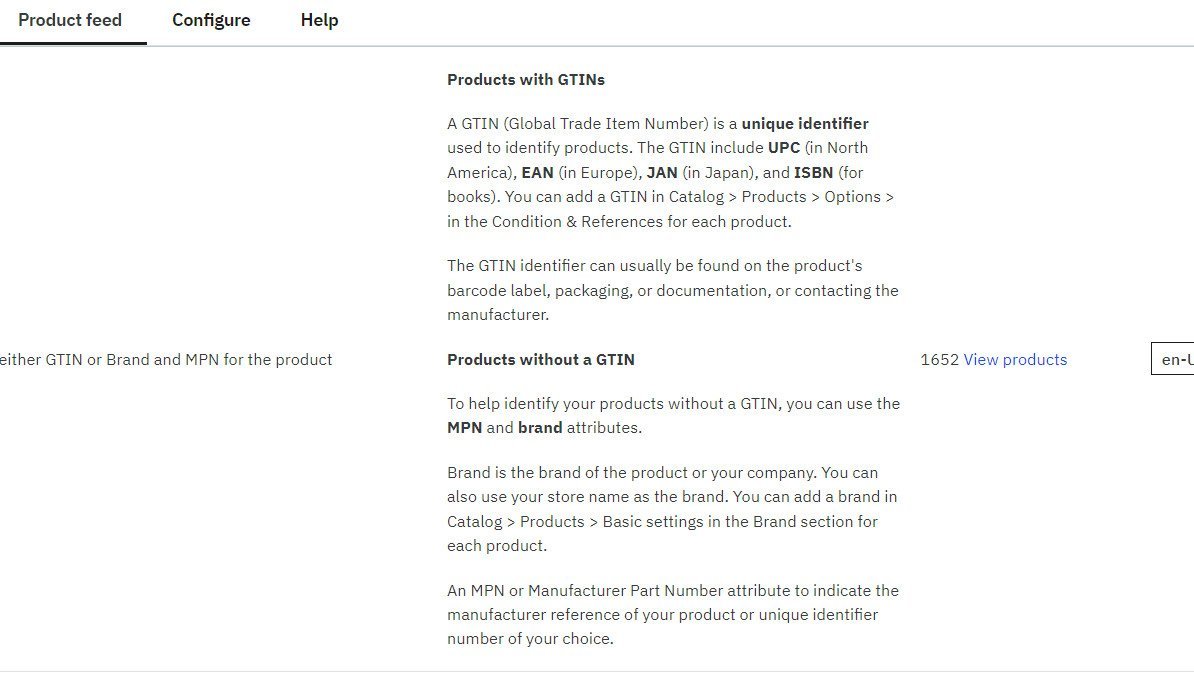Click the bold EAN term
Viewport: 1194px width, 689px height.
(538, 173)
